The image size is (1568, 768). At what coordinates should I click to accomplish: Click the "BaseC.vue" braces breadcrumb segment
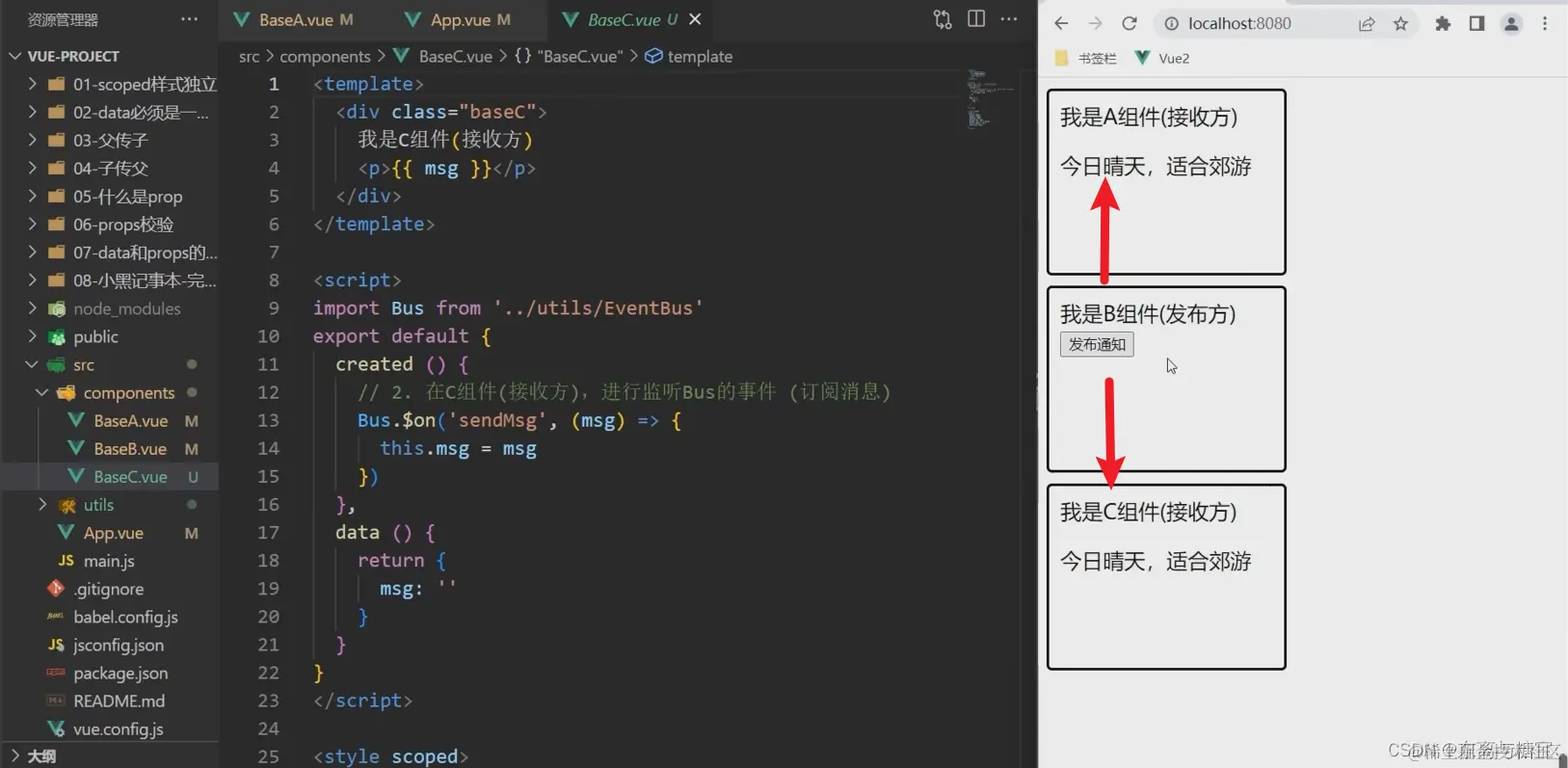(569, 57)
